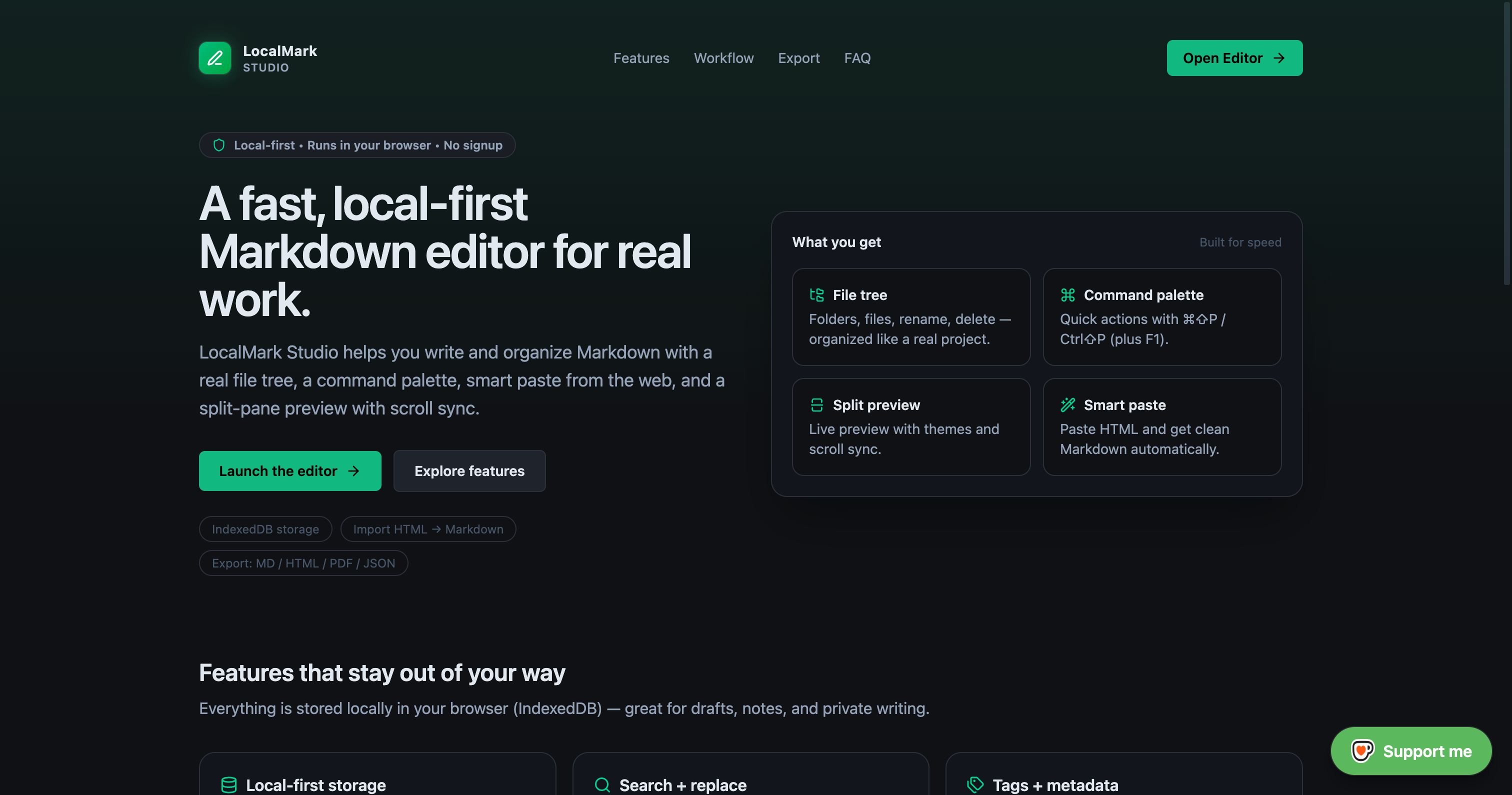The height and width of the screenshot is (795, 1512).
Task: Click the Command palette ⌘ icon
Action: 1067,294
